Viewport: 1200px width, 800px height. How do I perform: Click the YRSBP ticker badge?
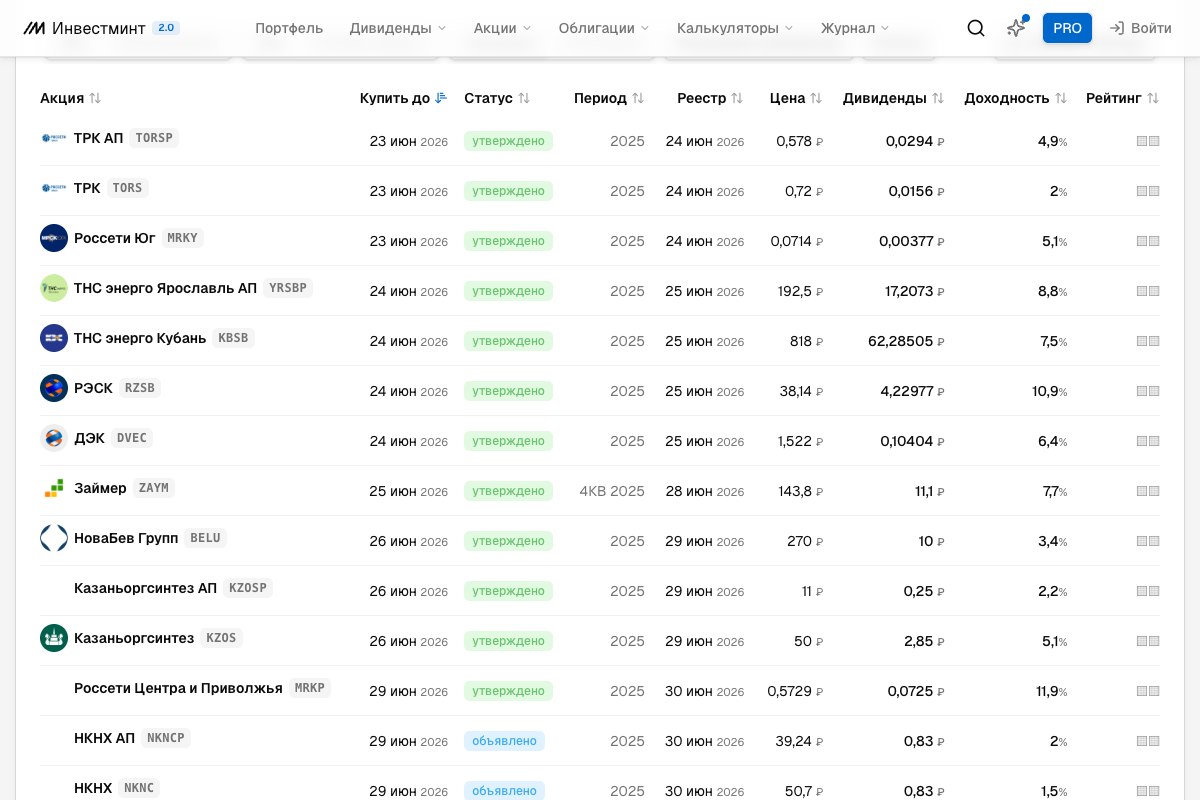pyautogui.click(x=288, y=288)
